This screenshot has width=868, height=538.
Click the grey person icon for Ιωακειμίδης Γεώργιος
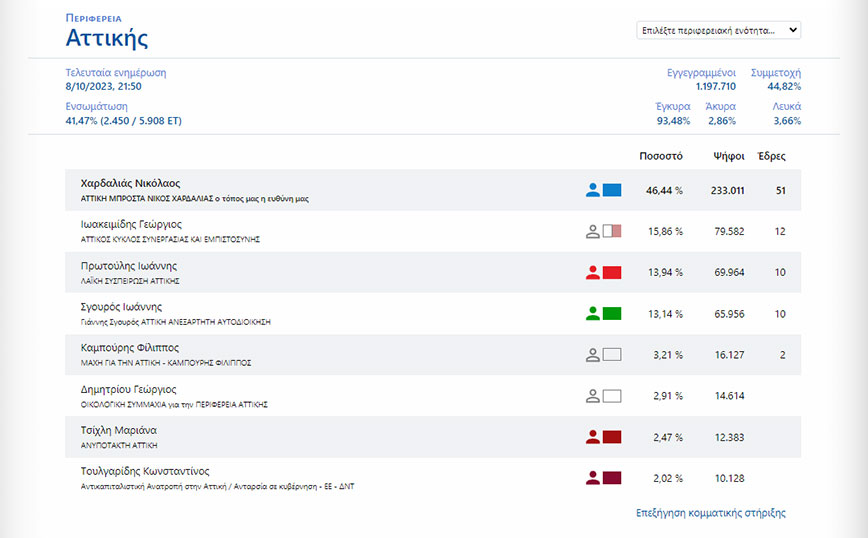click(x=592, y=231)
